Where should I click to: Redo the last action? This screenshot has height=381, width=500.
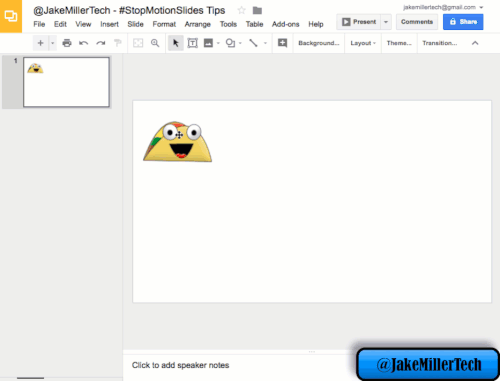(x=101, y=43)
